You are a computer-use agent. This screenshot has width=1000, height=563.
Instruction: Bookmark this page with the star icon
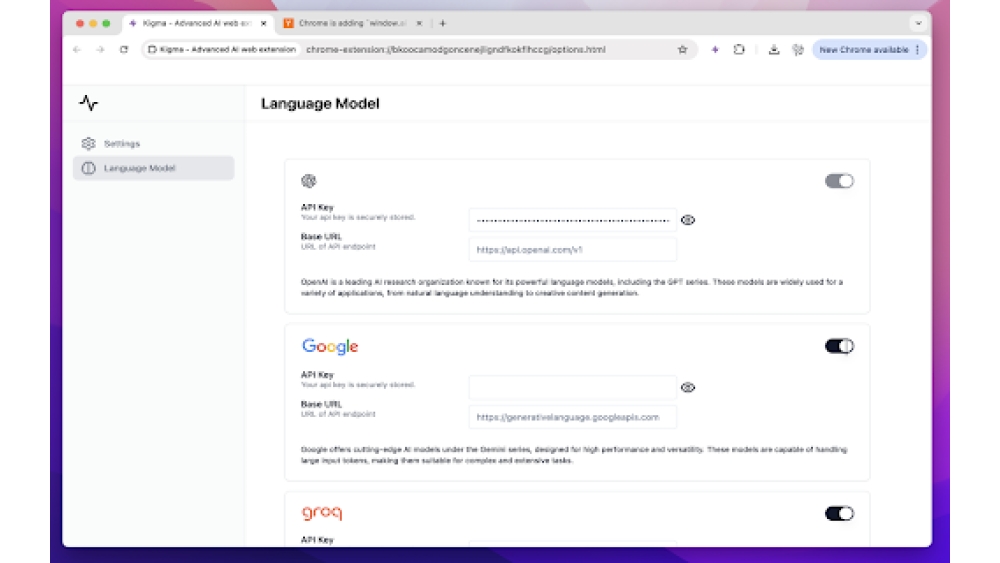click(x=682, y=50)
